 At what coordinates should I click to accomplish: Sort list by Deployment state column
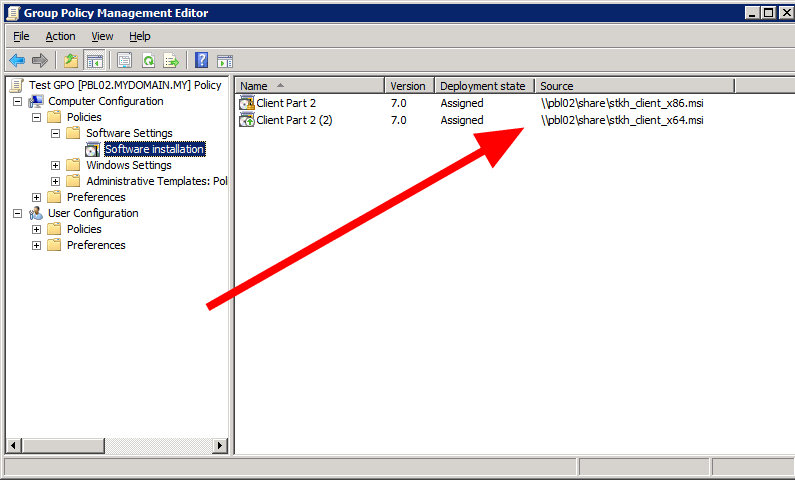(x=484, y=86)
